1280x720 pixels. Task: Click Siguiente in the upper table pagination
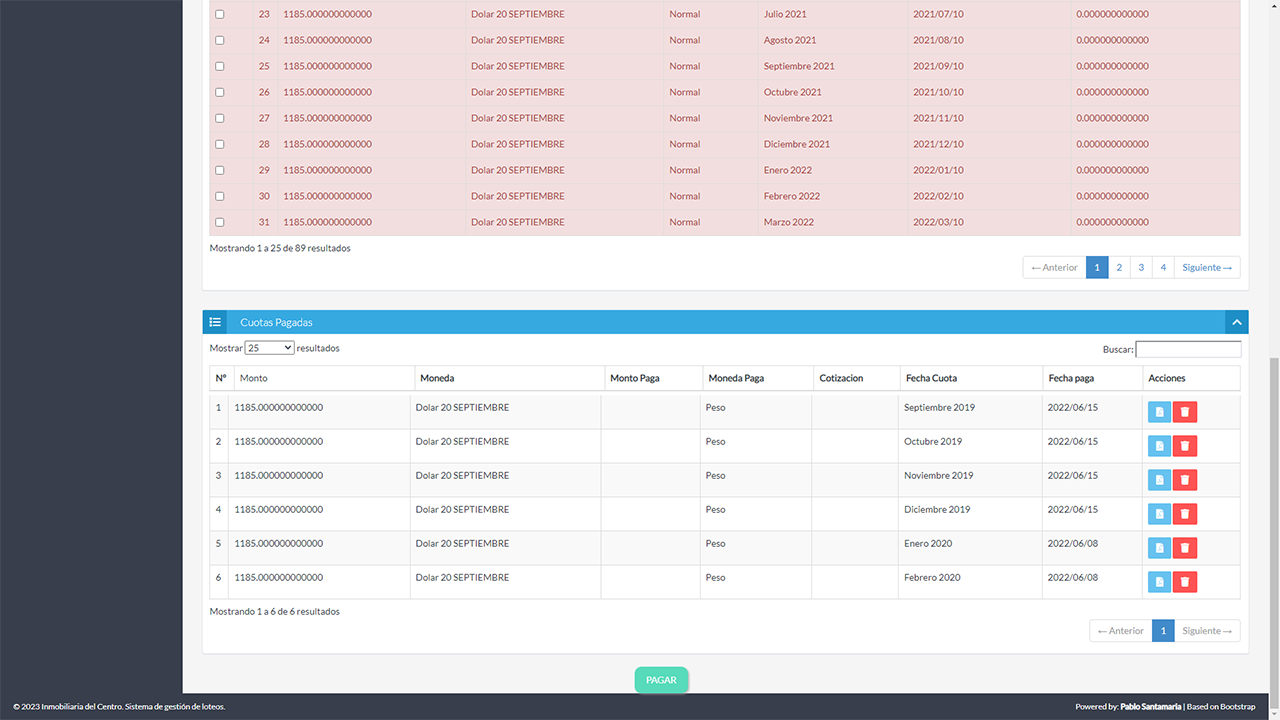(1207, 267)
